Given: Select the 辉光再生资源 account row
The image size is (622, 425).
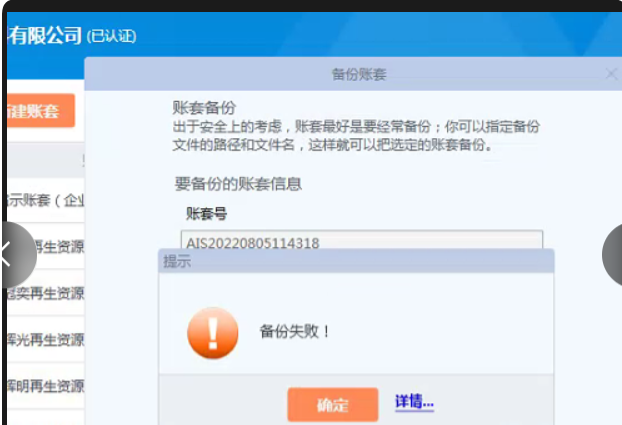Looking at the screenshot, I should tap(45, 339).
